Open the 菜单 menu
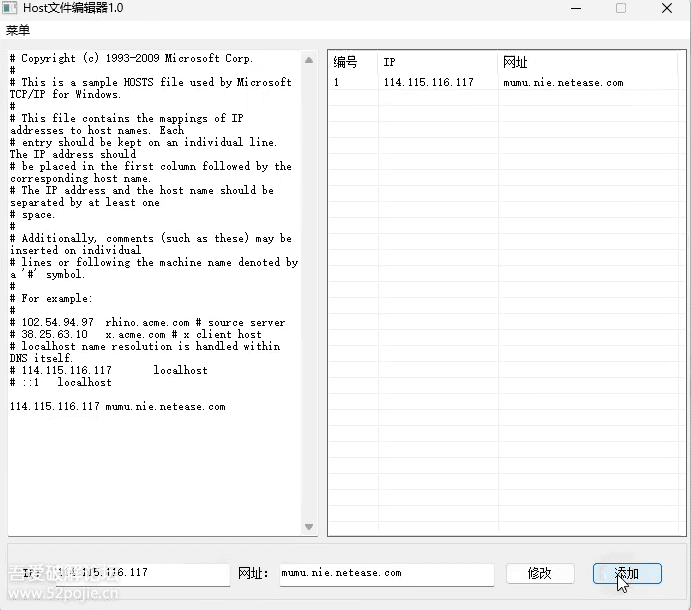Viewport: 691px width, 610px height. pos(18,30)
